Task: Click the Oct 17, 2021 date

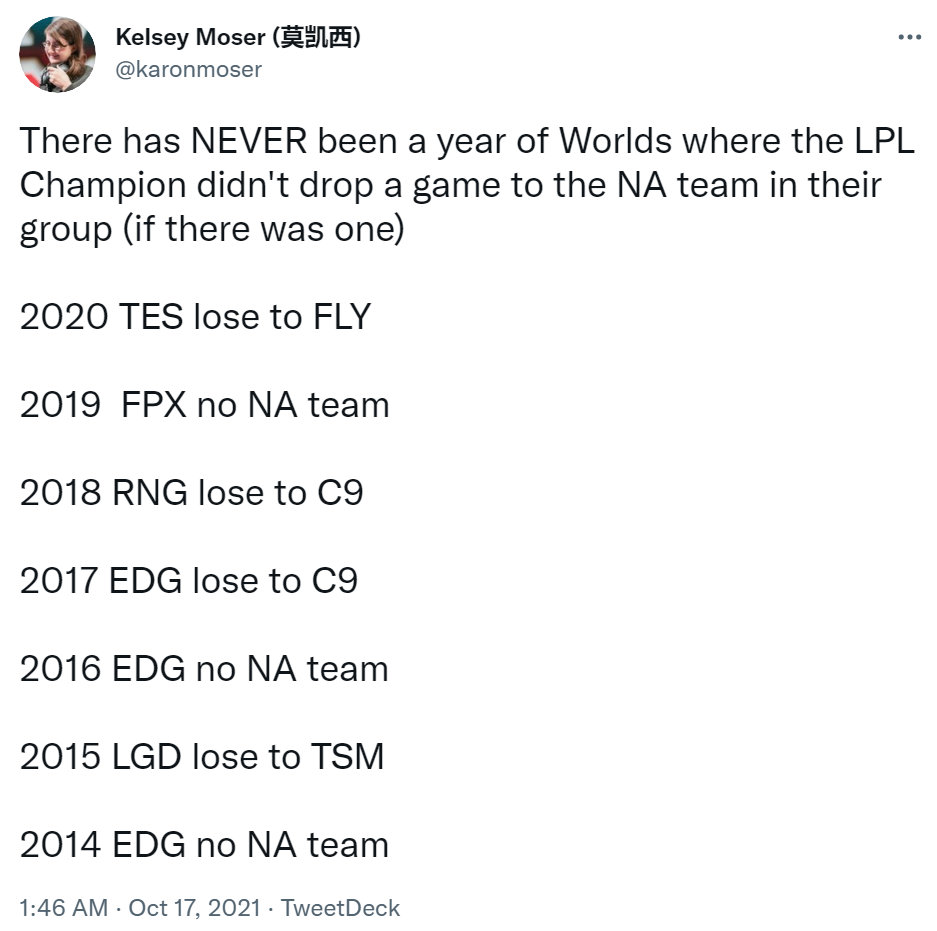Action: [194, 908]
